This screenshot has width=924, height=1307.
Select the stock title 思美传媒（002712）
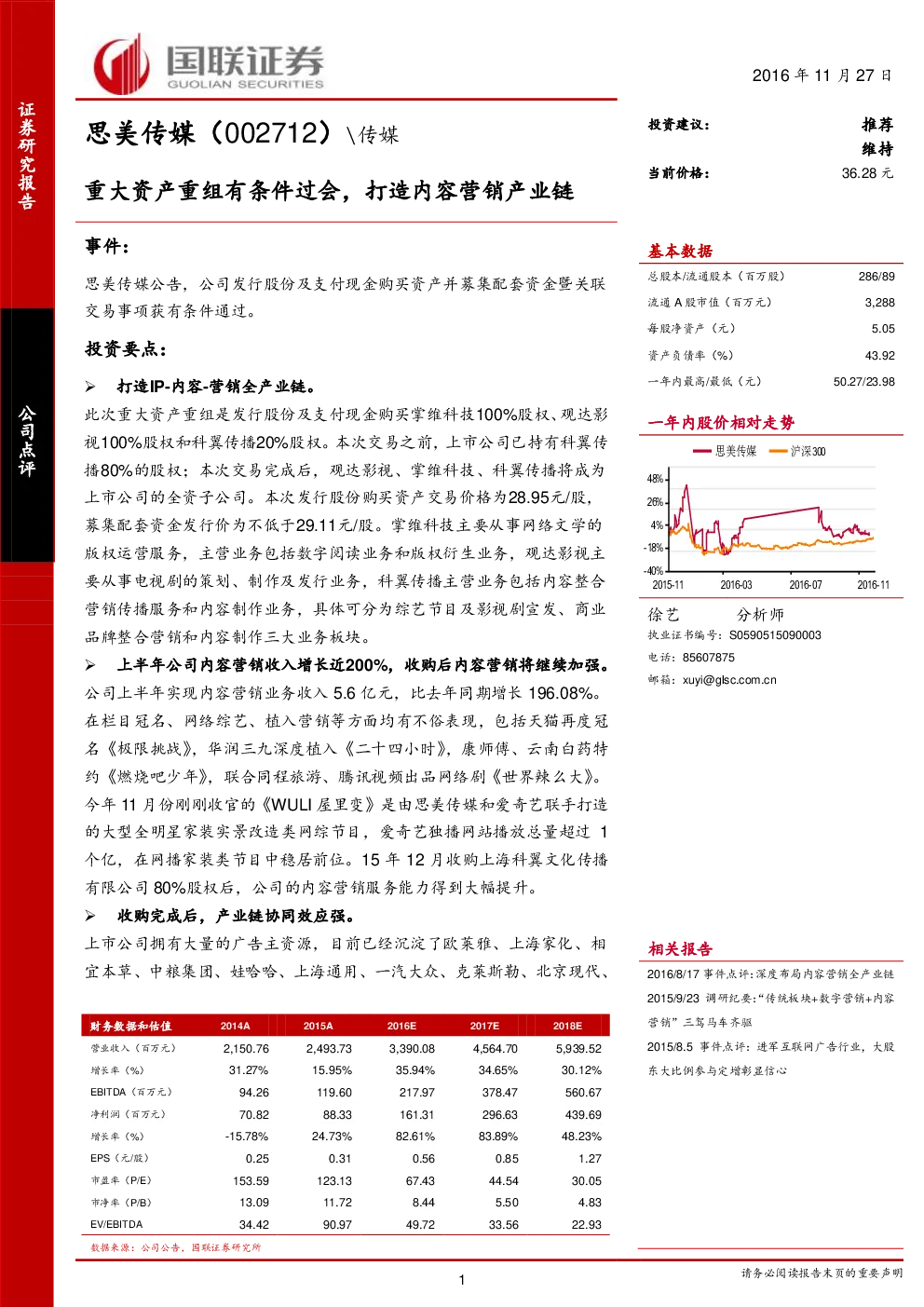pos(210,133)
